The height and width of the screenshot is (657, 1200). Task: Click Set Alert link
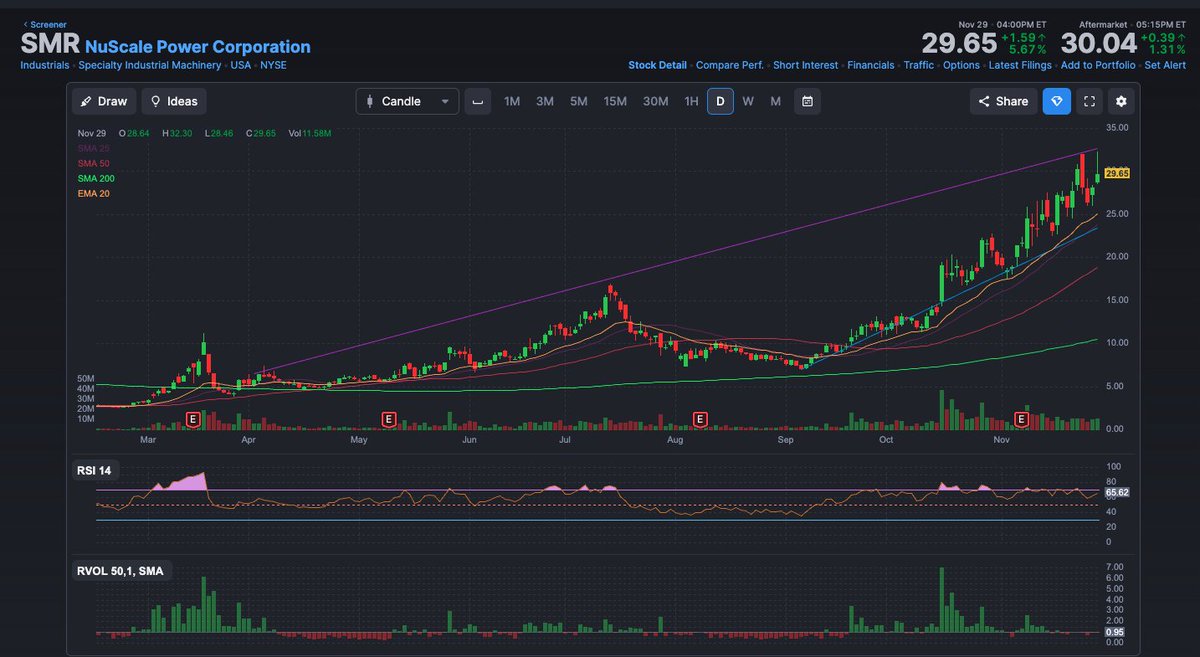(1166, 65)
